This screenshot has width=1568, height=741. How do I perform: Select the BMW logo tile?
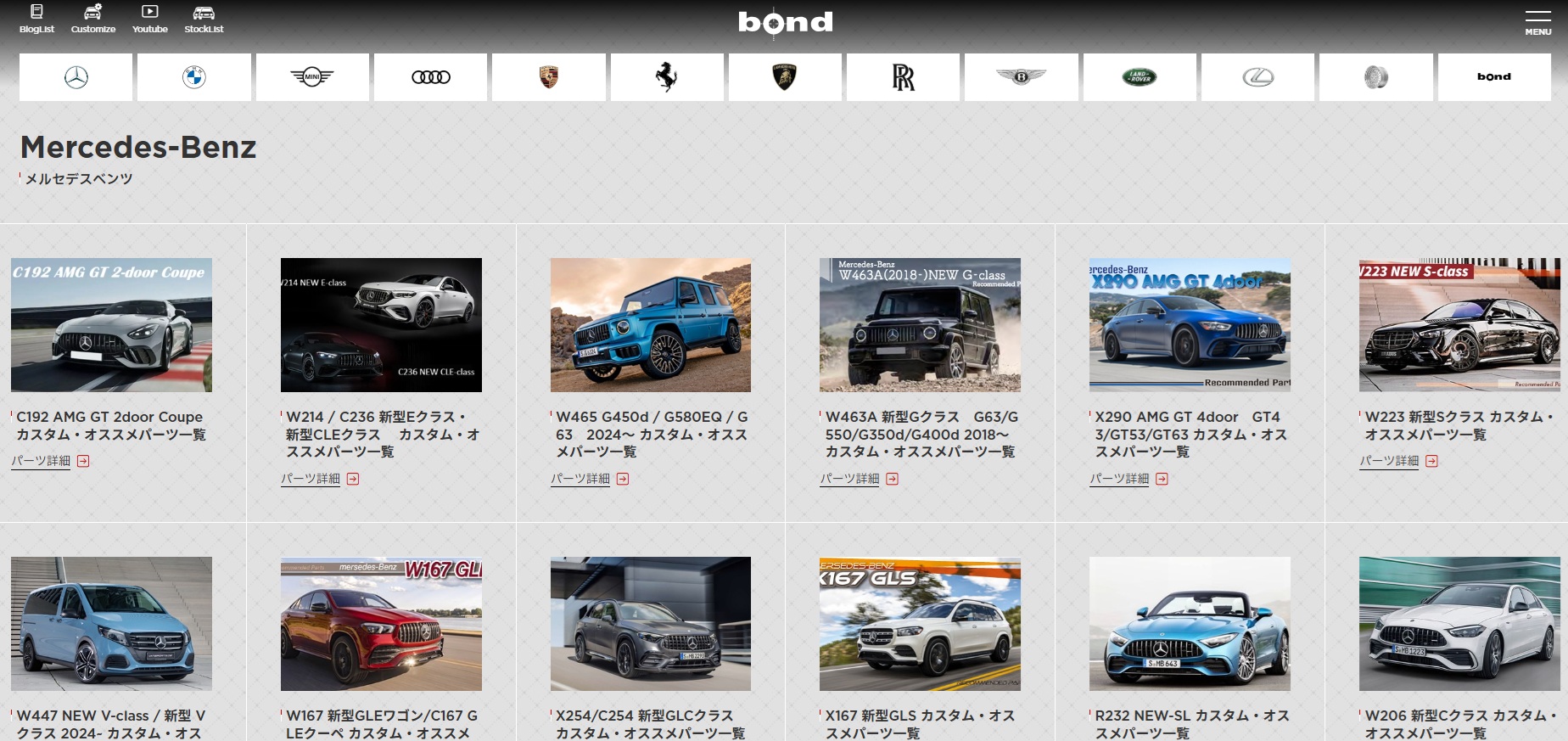click(x=194, y=77)
